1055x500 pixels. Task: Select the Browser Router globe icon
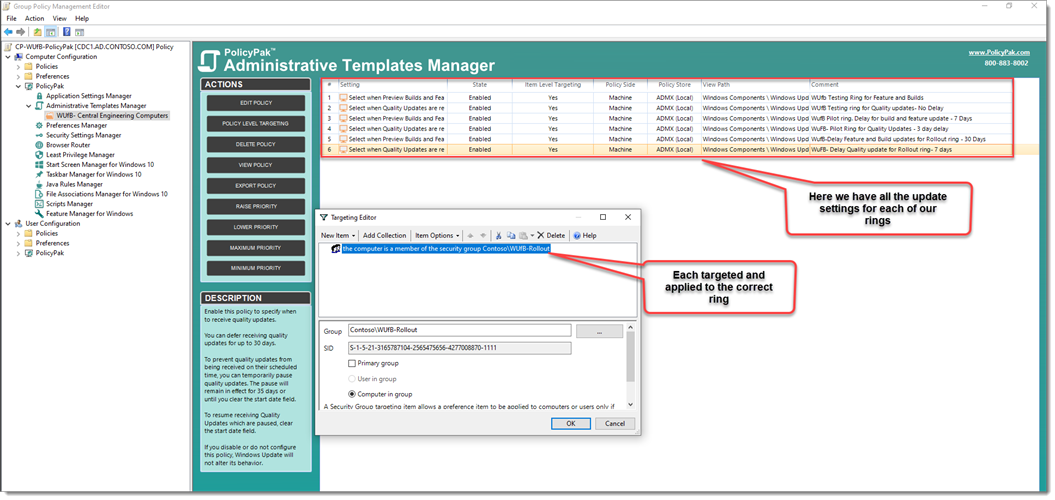click(40, 145)
